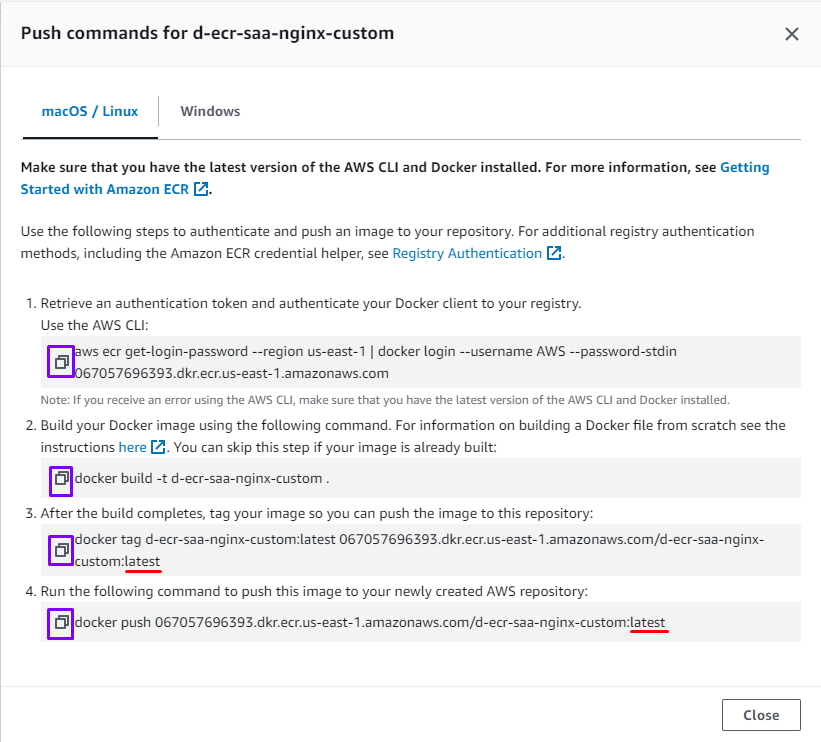
Task: Dismiss the dialog with the X icon
Action: pyautogui.click(x=792, y=34)
